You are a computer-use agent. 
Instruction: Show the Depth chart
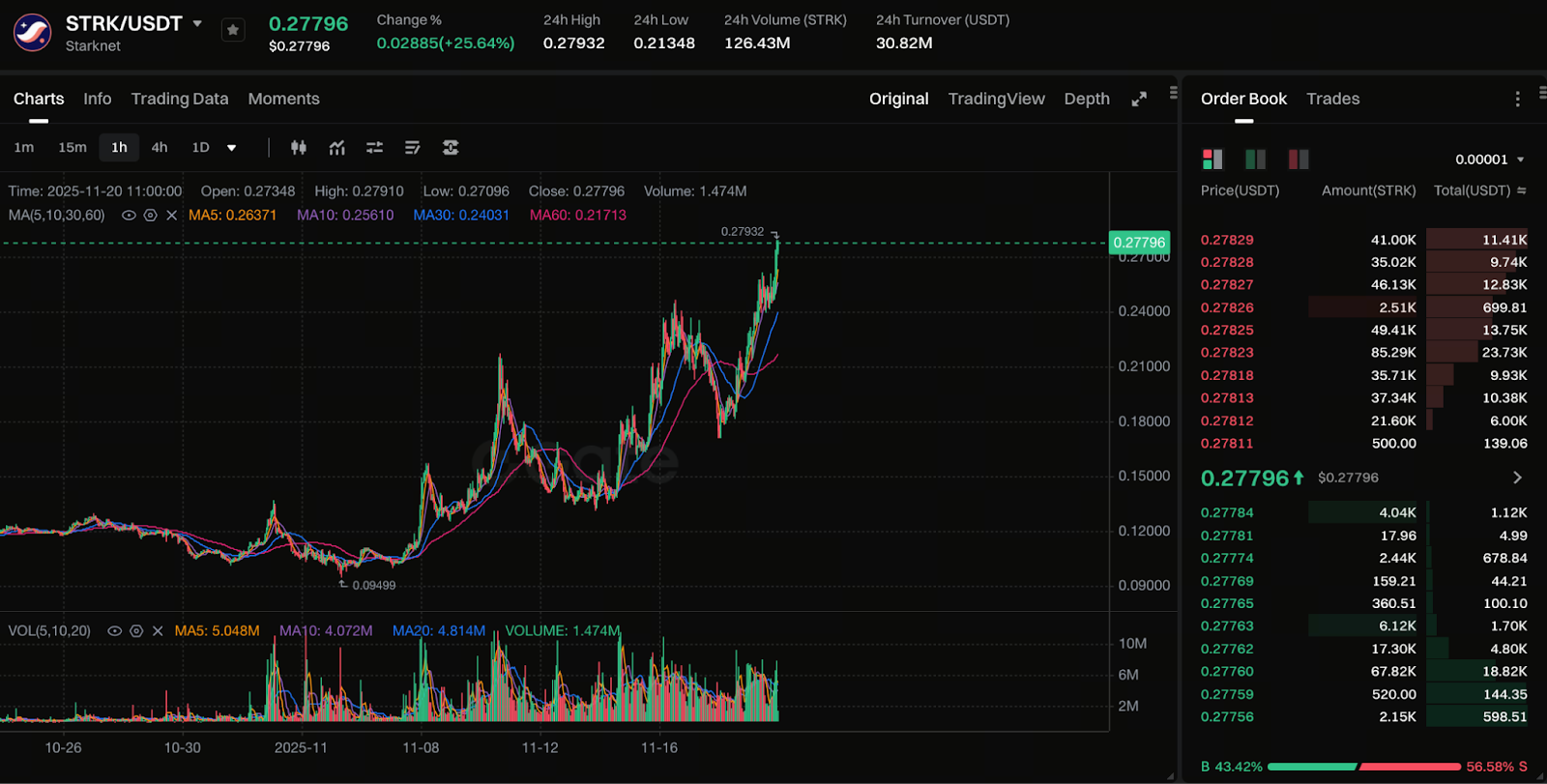[1087, 99]
